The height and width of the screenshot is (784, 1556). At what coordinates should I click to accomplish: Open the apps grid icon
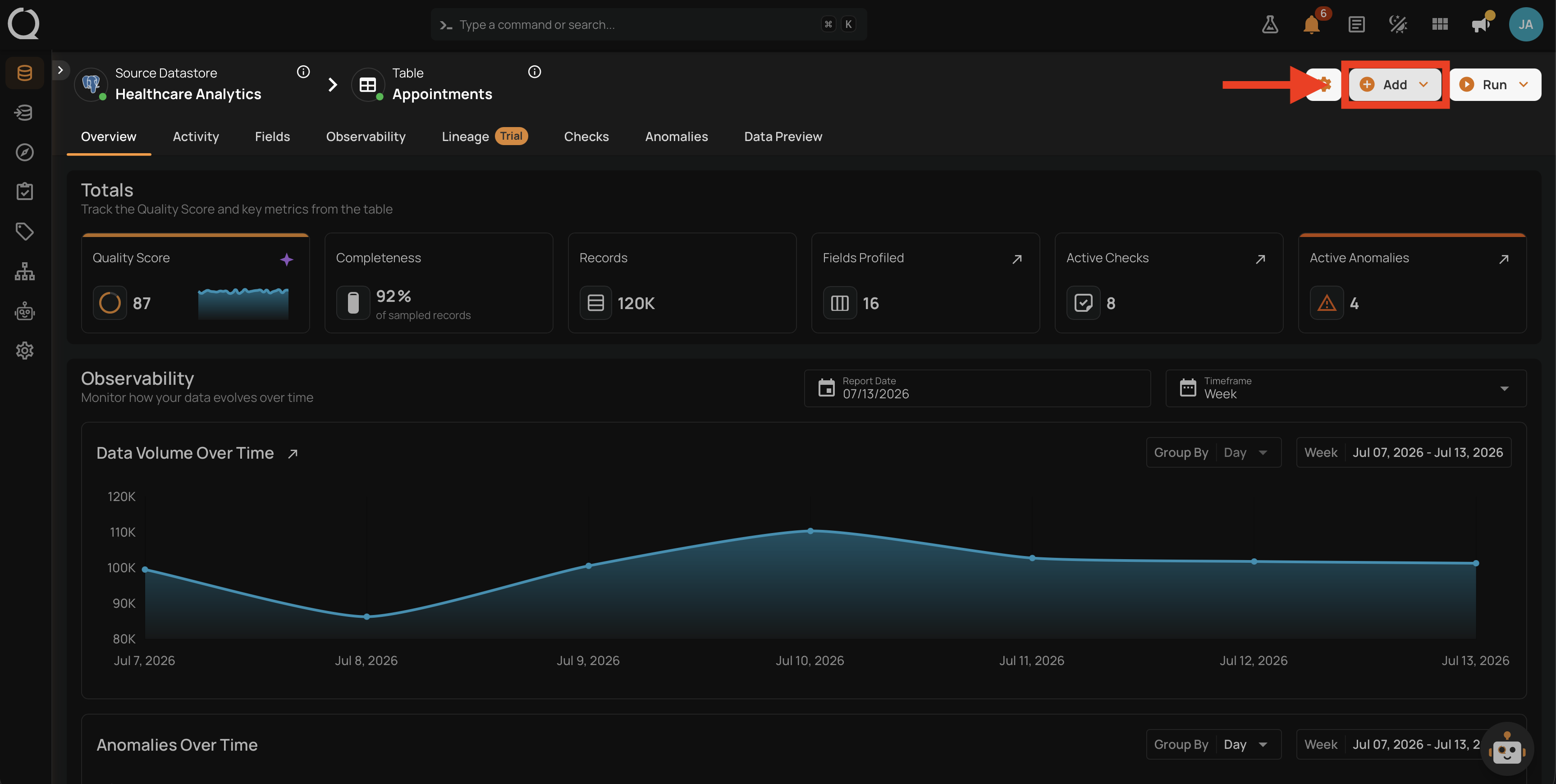pos(1439,24)
